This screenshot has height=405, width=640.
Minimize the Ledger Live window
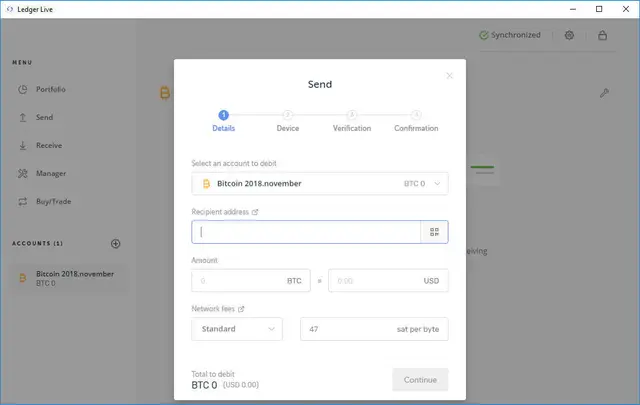(573, 9)
